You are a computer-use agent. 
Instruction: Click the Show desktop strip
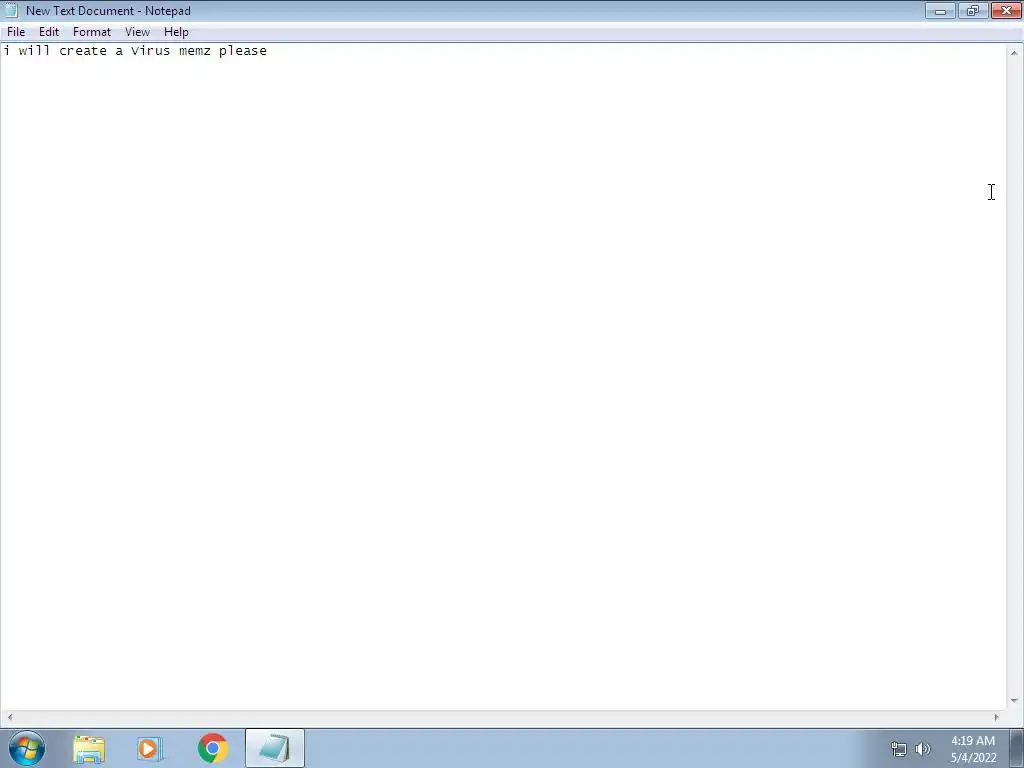point(1017,748)
